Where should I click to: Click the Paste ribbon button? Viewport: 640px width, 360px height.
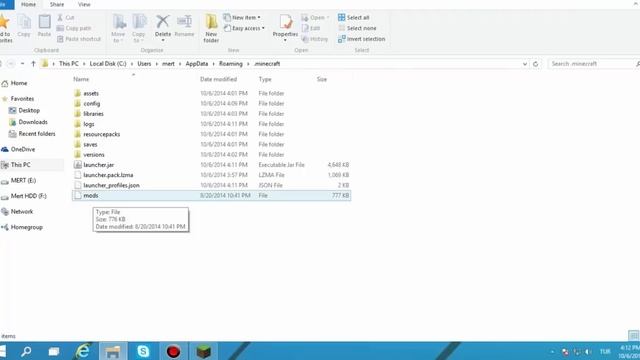click(x=44, y=26)
